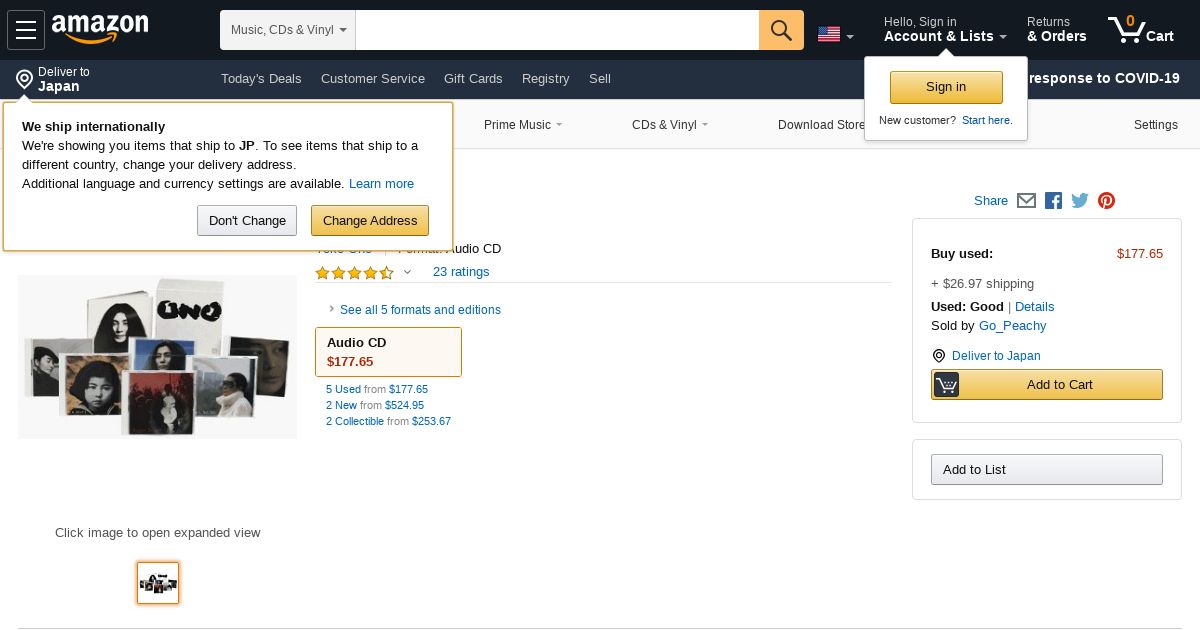Open the Prime Music menu

(523, 125)
